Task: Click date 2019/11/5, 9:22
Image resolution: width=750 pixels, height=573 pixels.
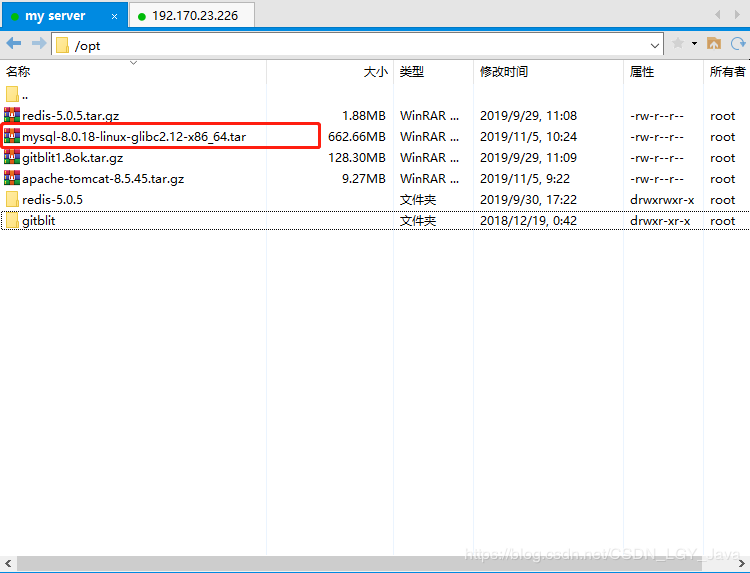Action: pos(525,179)
